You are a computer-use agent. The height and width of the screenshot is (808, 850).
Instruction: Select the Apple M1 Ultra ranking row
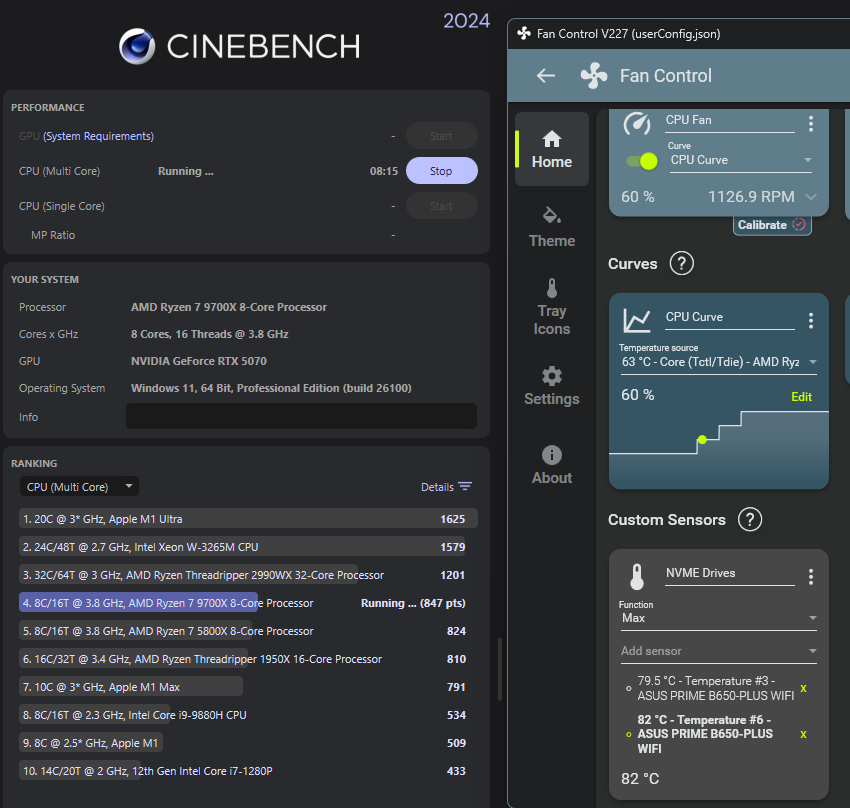[x=248, y=519]
